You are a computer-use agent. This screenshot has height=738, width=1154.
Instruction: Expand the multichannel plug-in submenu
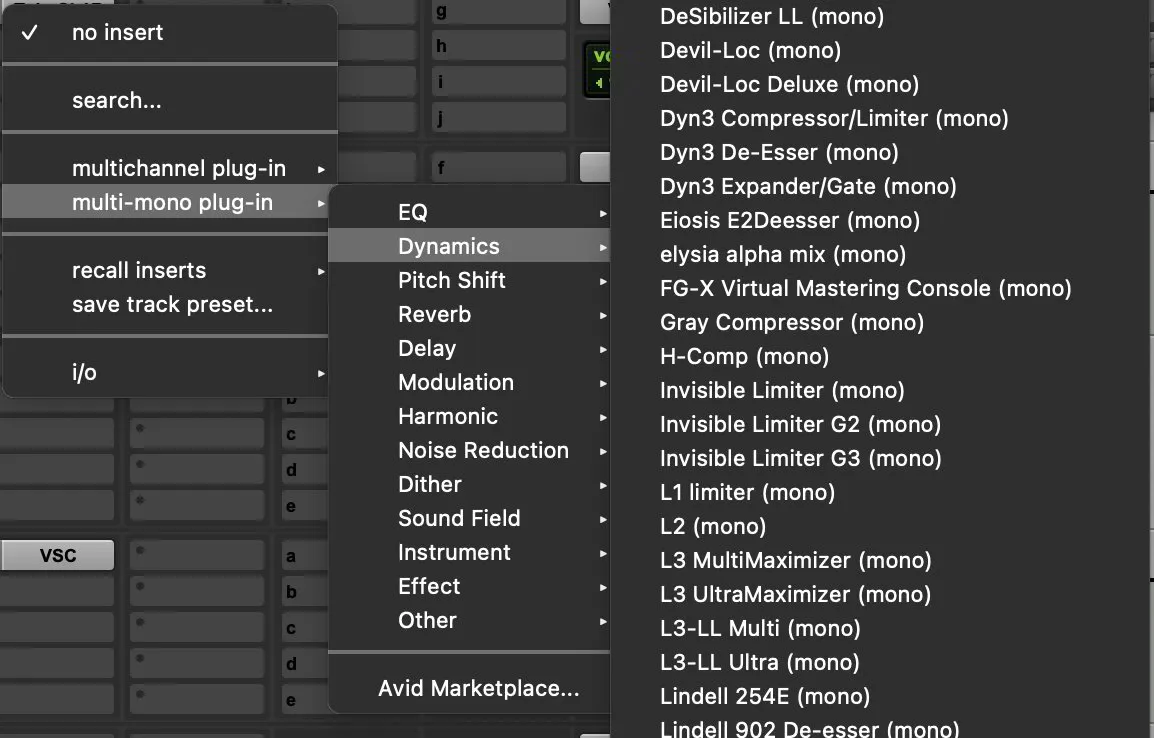pyautogui.click(x=180, y=168)
